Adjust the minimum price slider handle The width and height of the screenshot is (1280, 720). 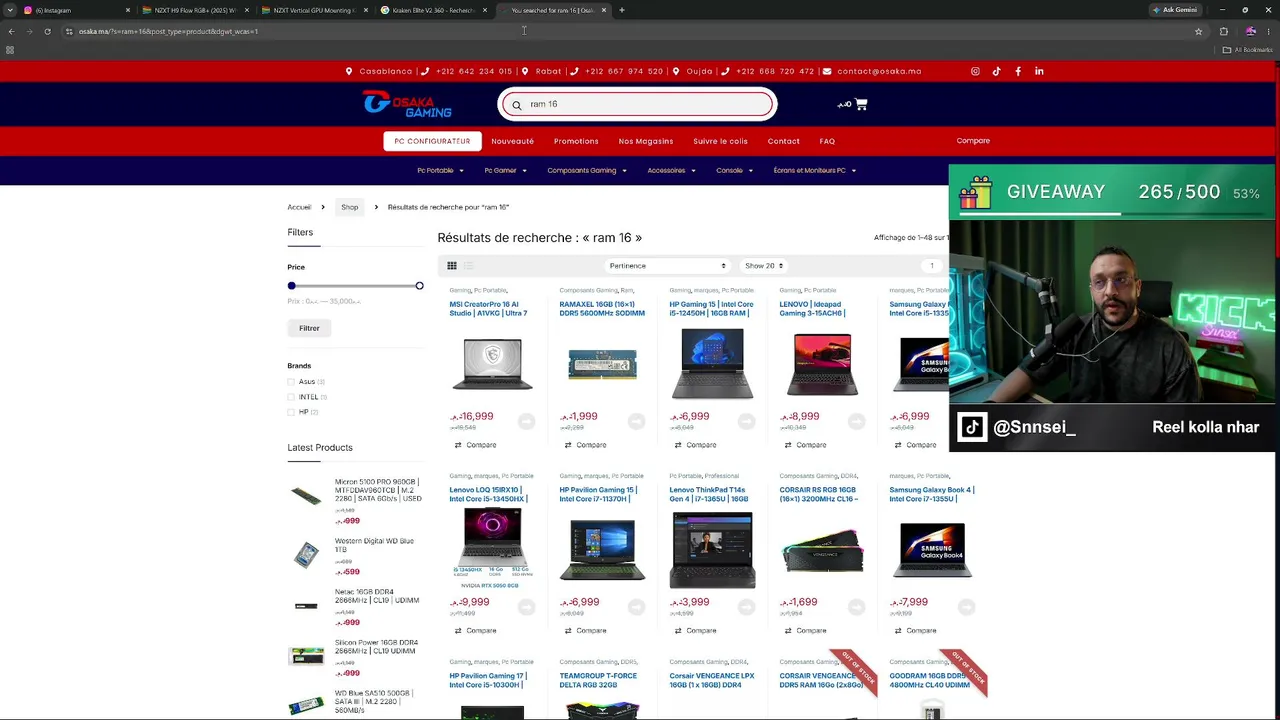point(292,286)
